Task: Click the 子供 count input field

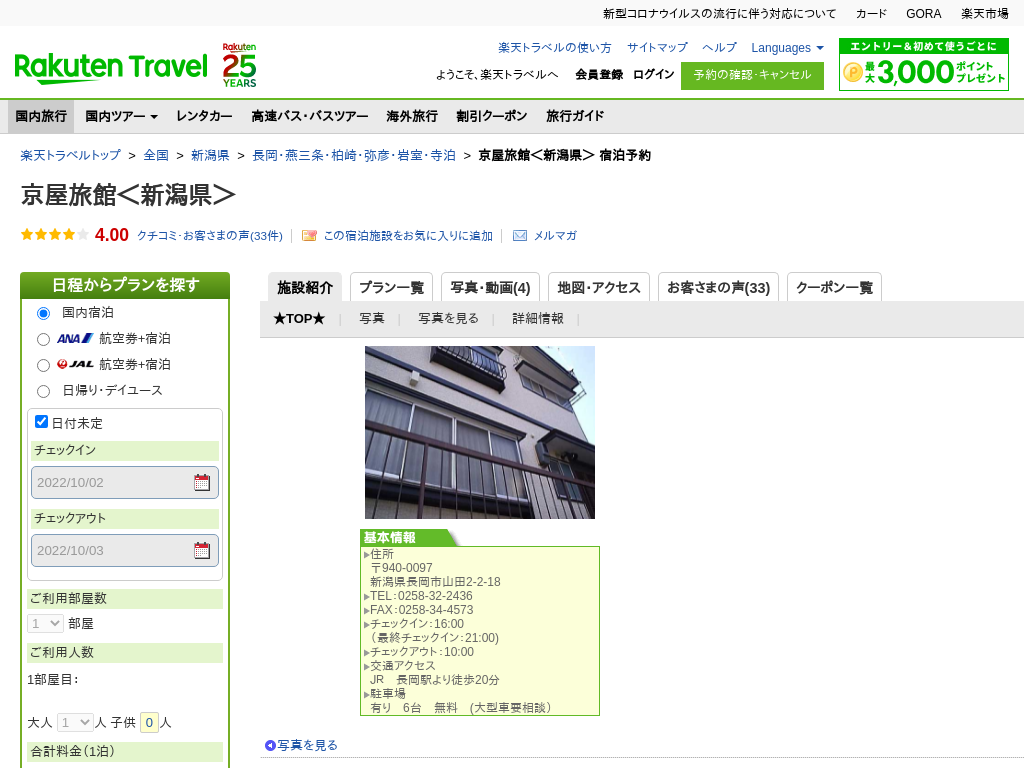Action: [149, 722]
